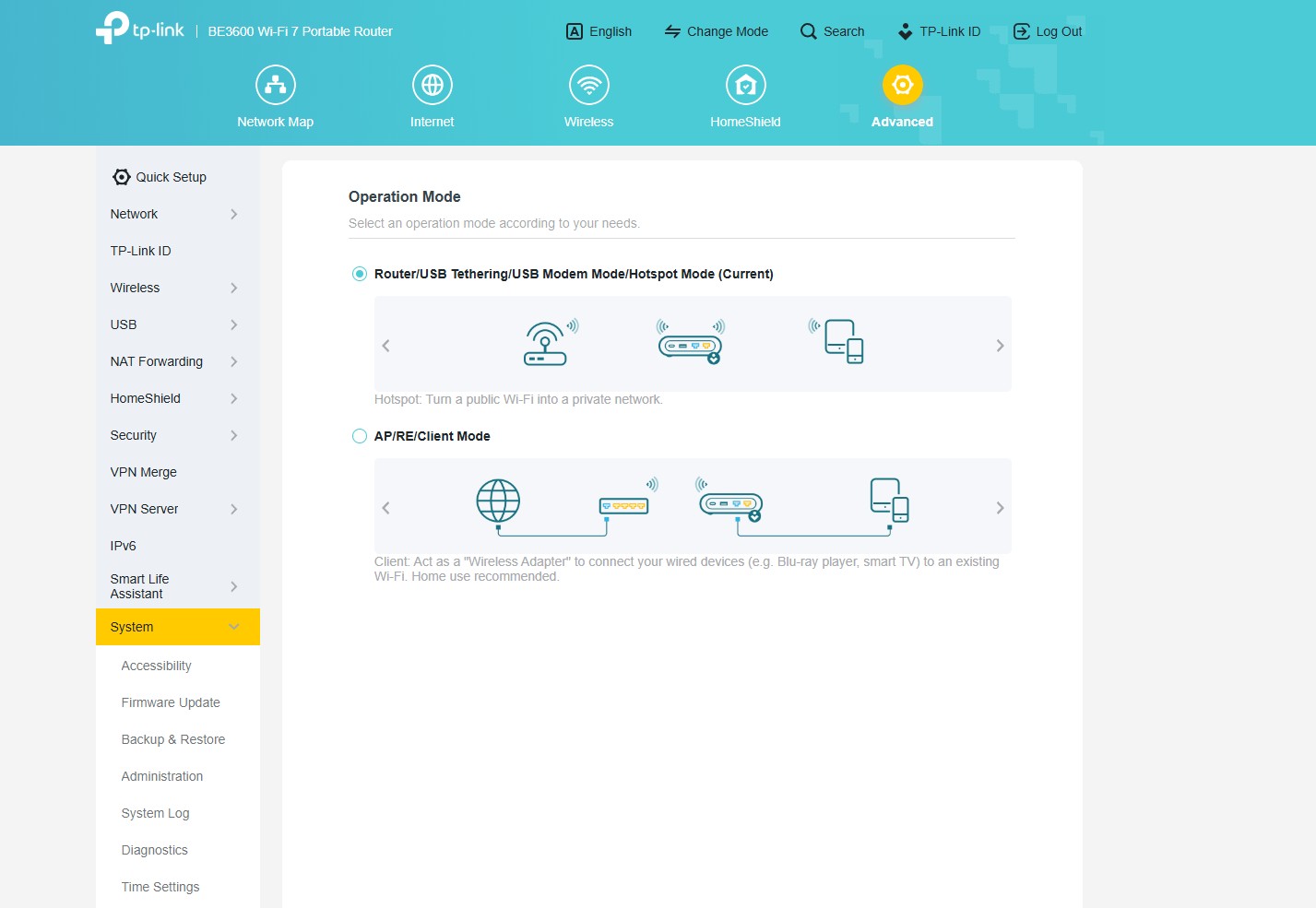Click the TP-Link ID header button

coord(939,31)
